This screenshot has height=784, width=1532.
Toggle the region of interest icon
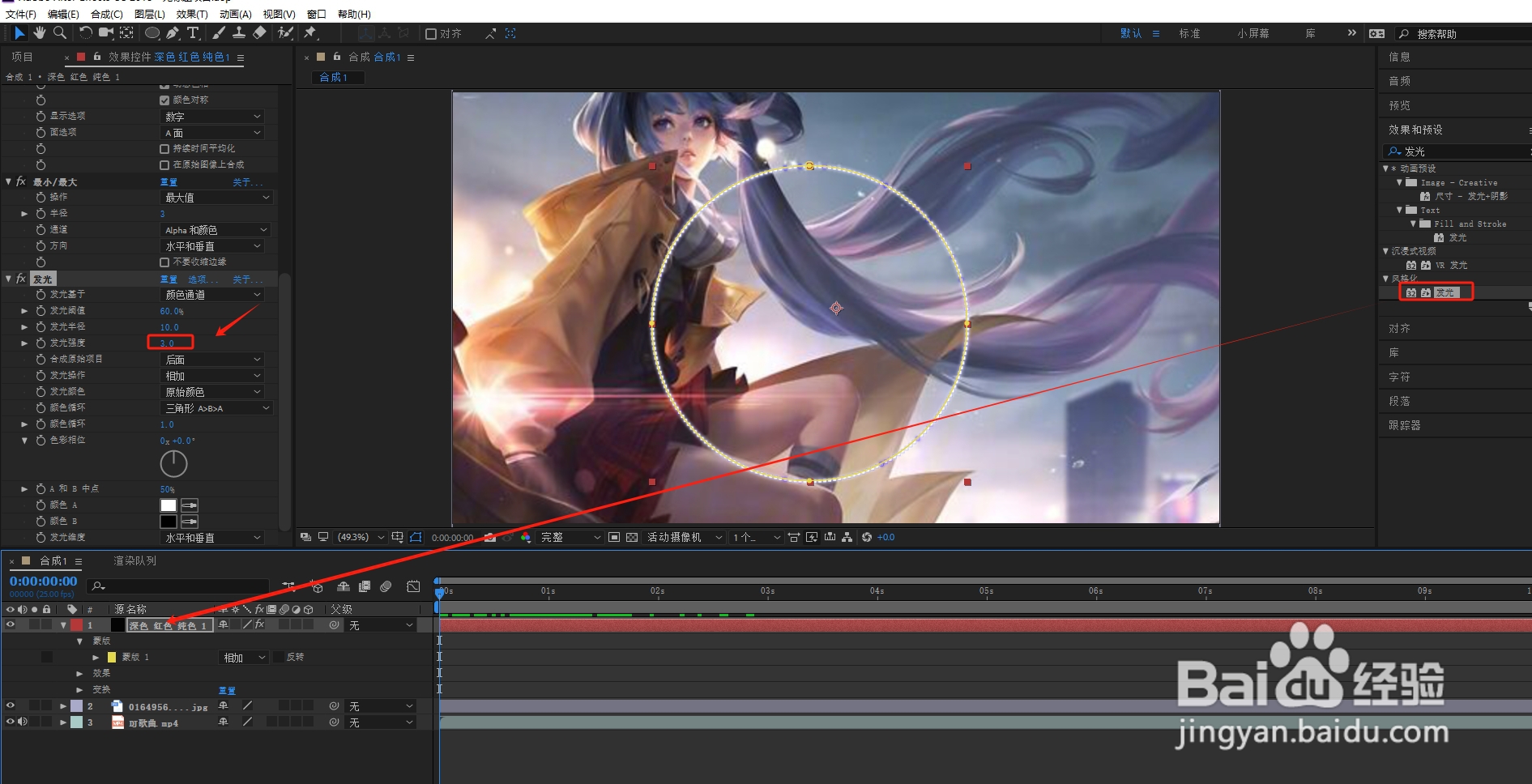tap(614, 537)
